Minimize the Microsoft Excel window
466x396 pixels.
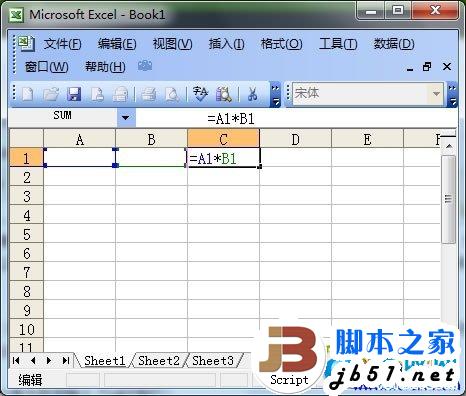(x=371, y=11)
